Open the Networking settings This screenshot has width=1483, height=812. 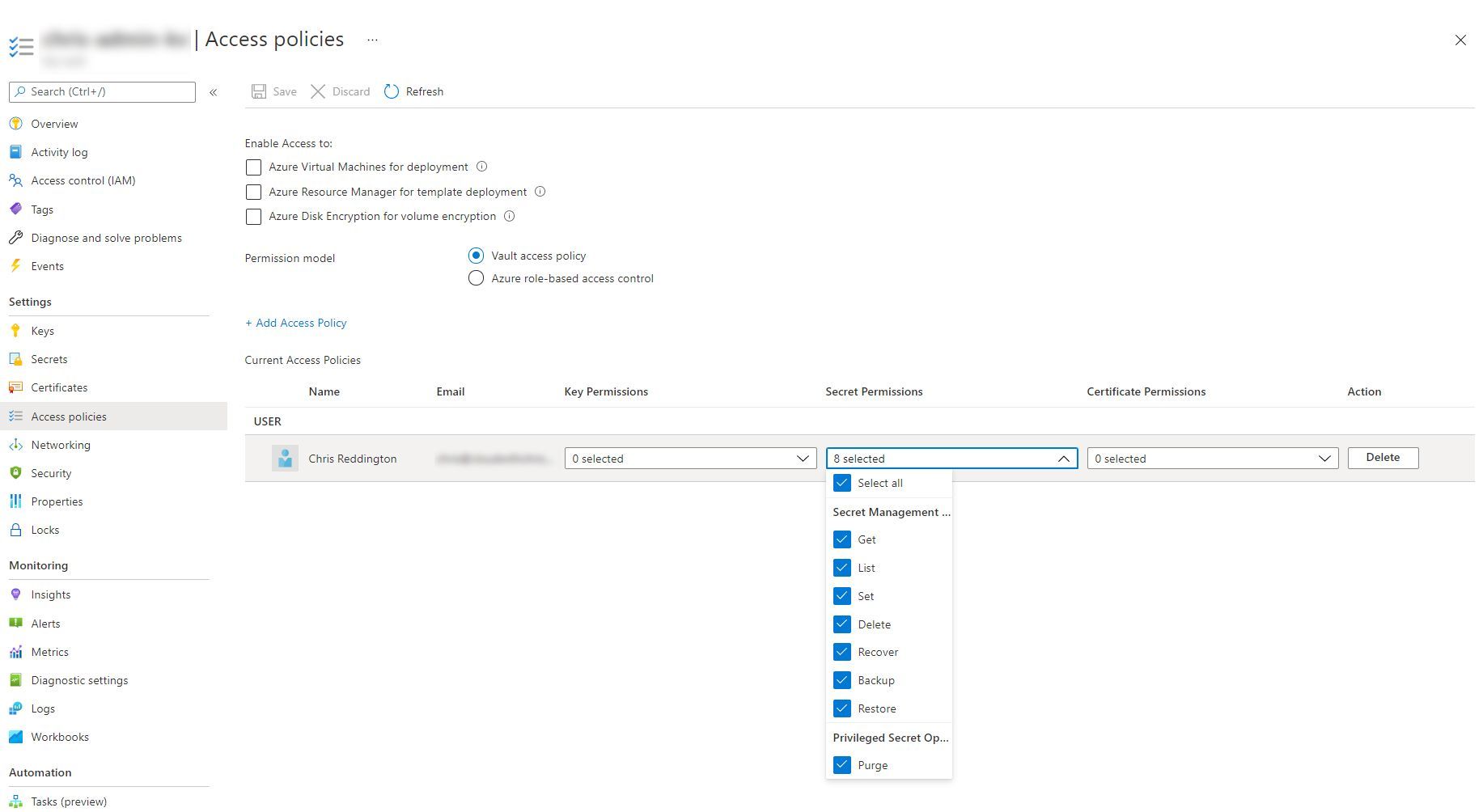[61, 445]
